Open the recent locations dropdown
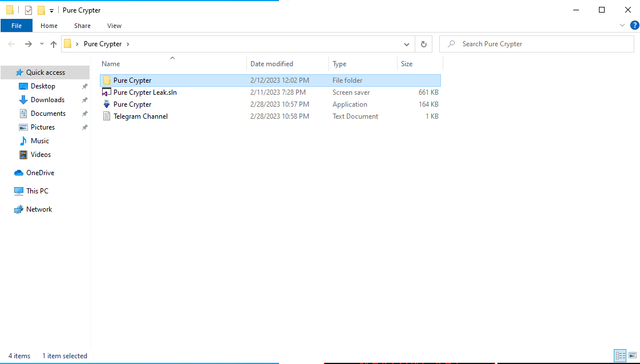 click(42, 44)
